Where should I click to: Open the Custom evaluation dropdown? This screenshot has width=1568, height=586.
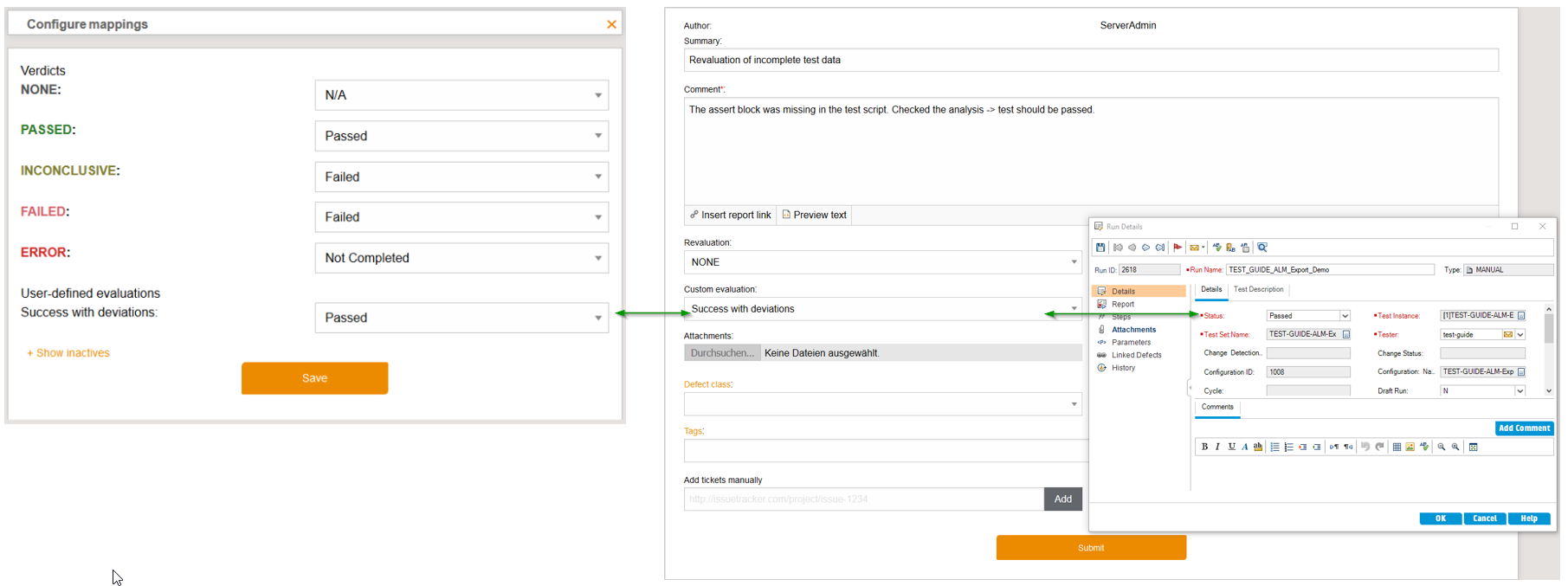(x=883, y=309)
